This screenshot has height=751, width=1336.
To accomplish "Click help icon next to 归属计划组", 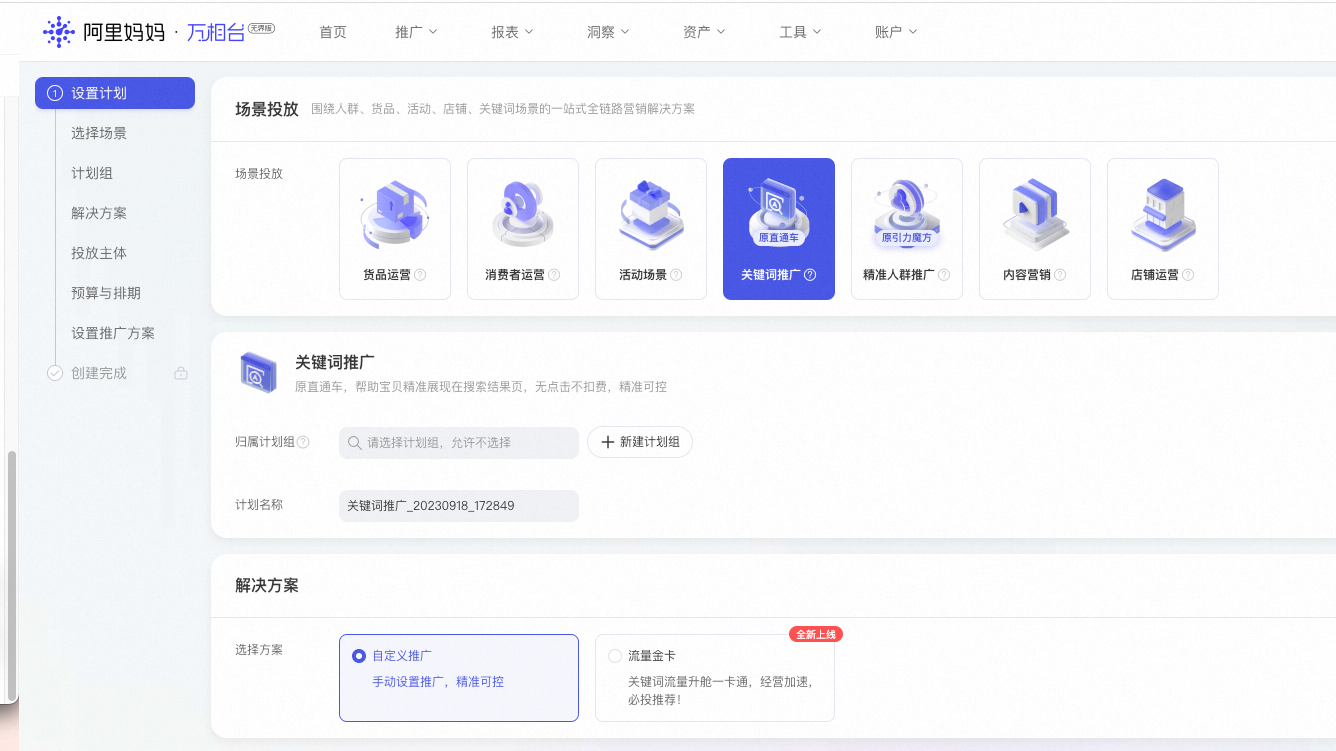I will [303, 442].
